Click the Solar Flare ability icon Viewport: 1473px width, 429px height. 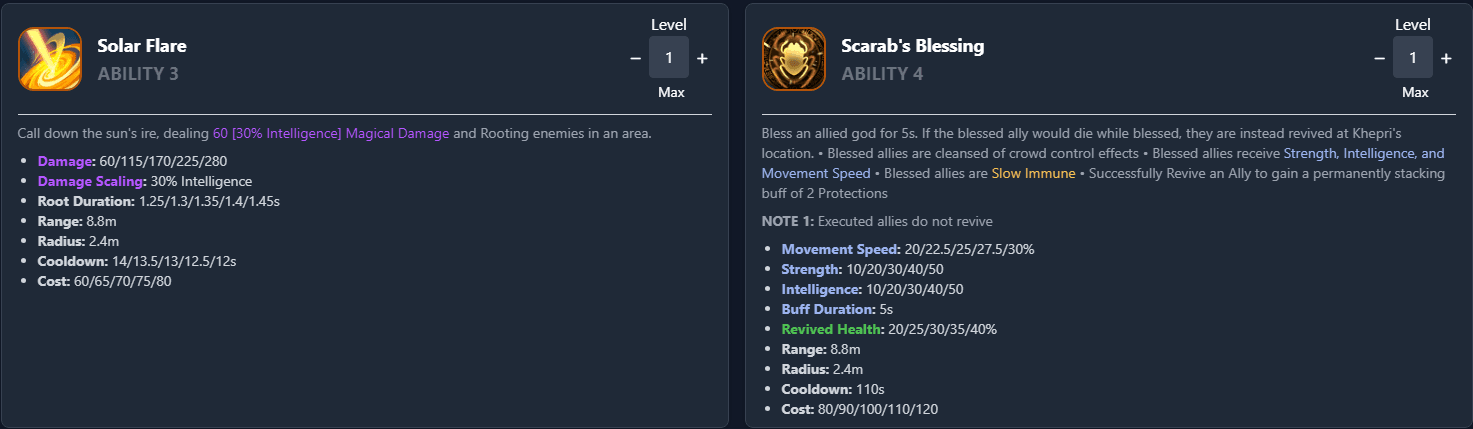(x=50, y=58)
